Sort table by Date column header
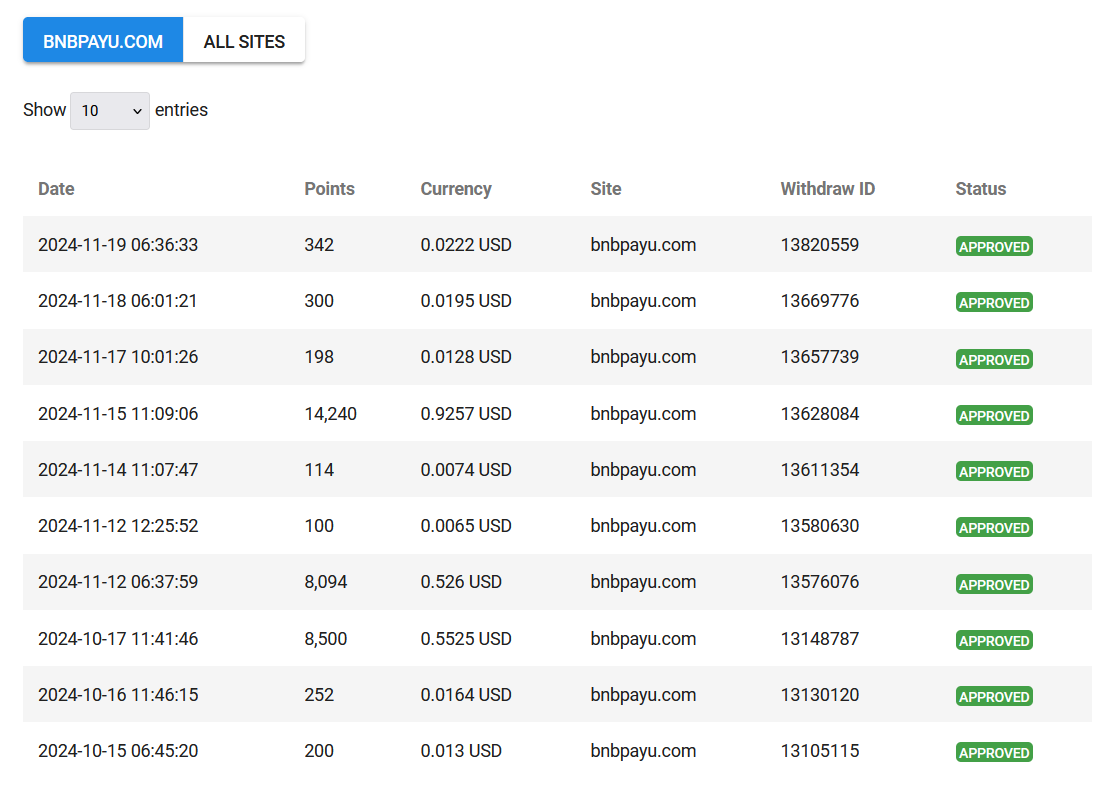 tap(56, 189)
